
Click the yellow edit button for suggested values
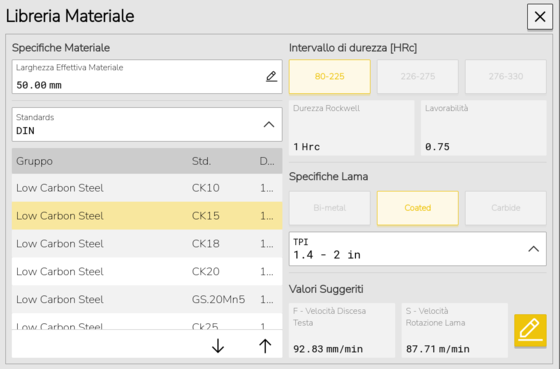click(530, 330)
